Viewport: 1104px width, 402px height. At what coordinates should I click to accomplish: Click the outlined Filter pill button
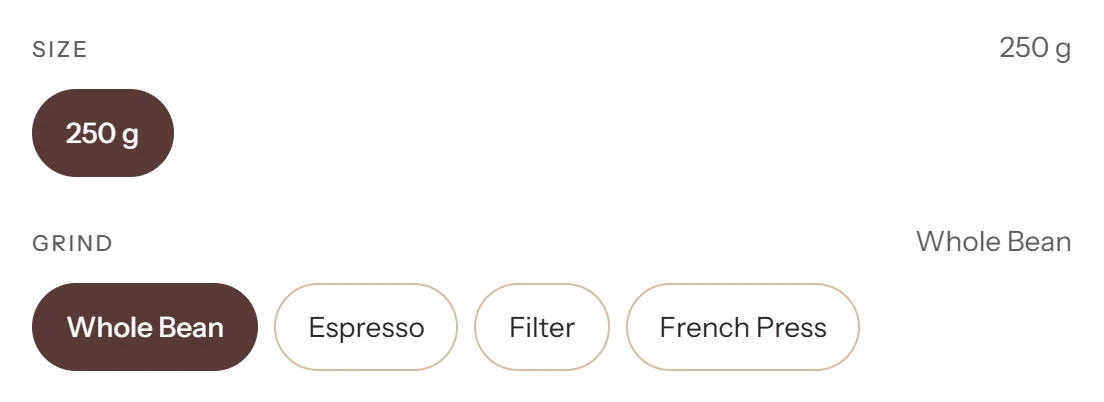(x=541, y=327)
